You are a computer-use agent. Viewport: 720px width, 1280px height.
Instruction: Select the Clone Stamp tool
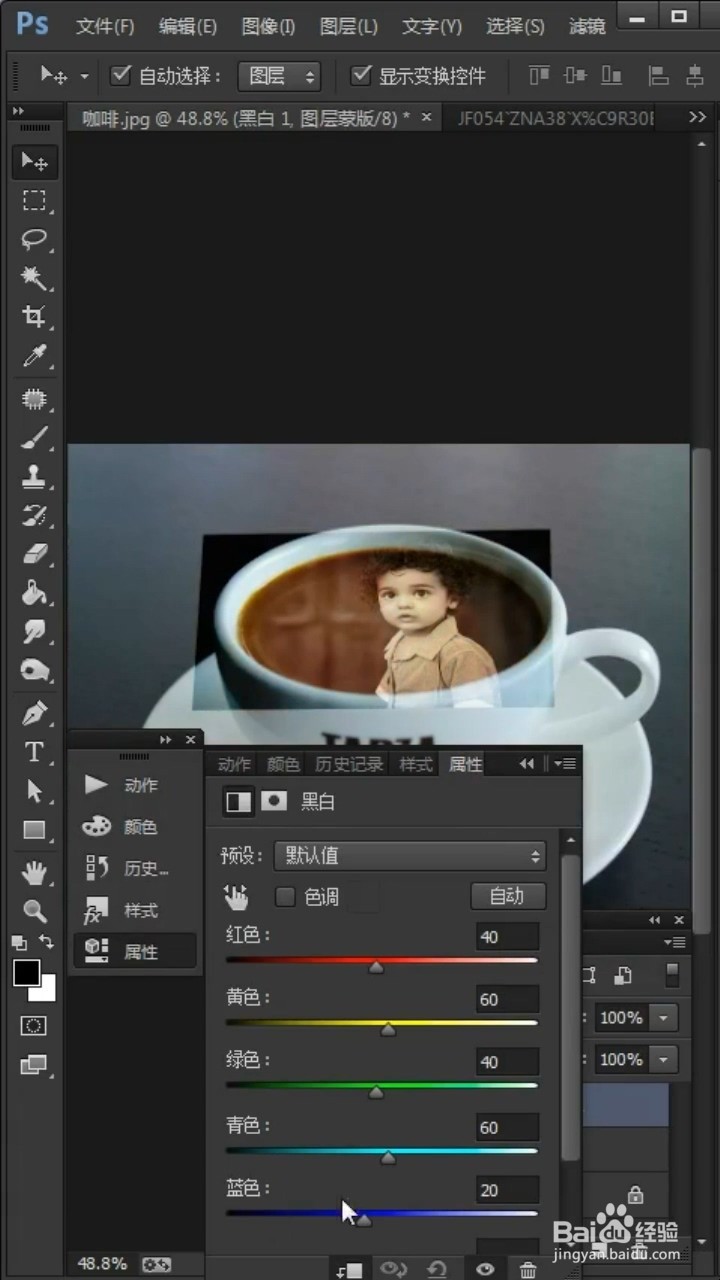(34, 477)
